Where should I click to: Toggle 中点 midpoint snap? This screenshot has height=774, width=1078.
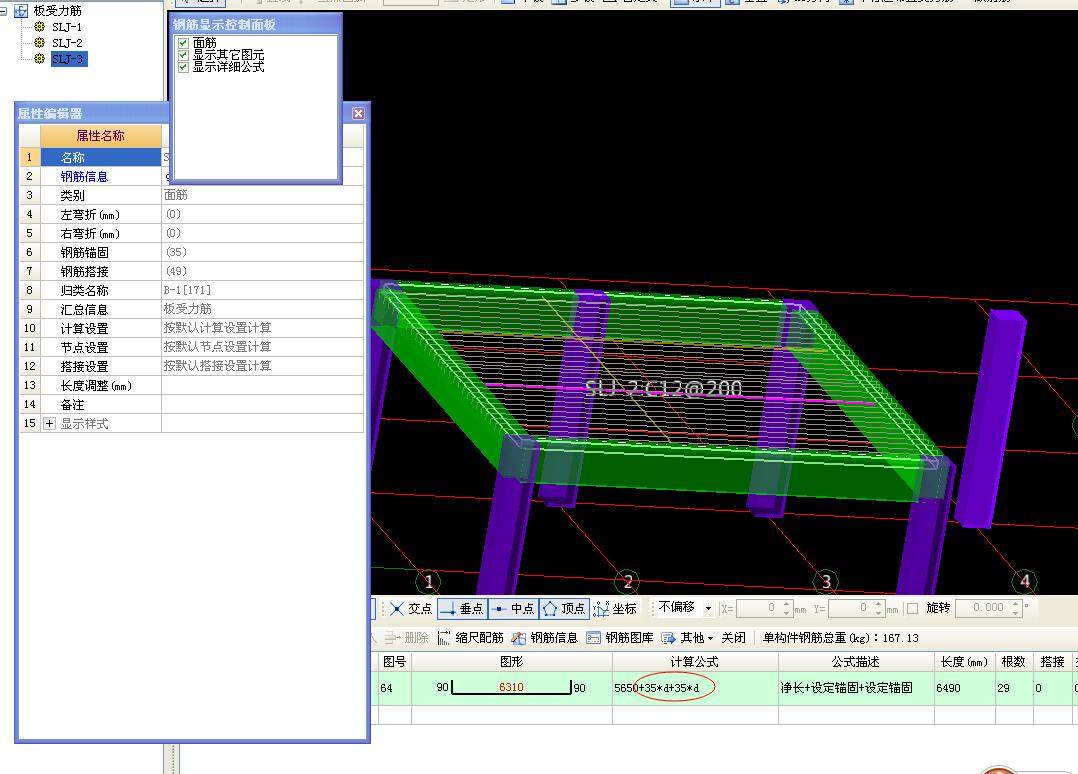coord(514,608)
